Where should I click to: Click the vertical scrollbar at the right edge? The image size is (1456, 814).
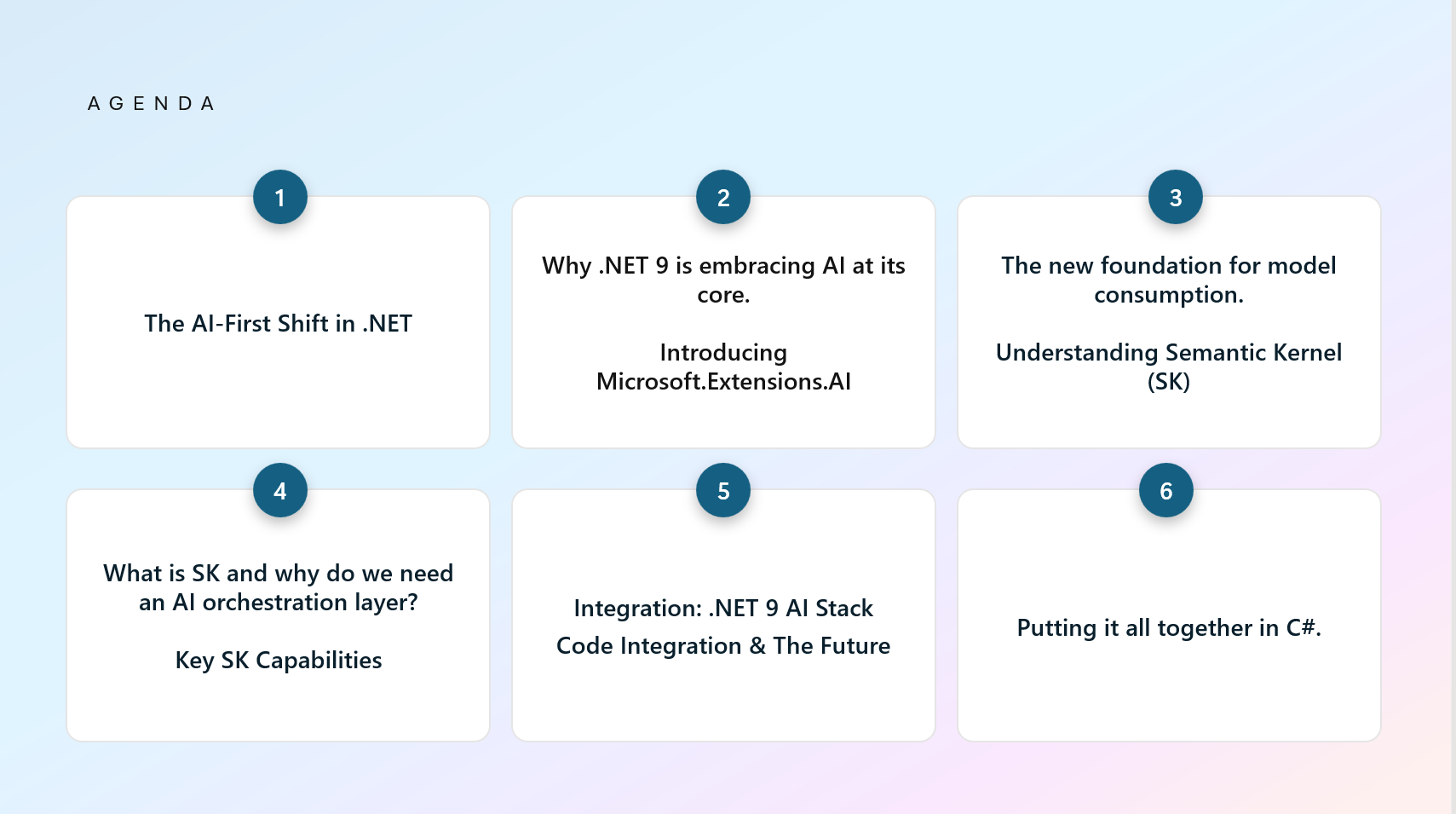point(1453,407)
